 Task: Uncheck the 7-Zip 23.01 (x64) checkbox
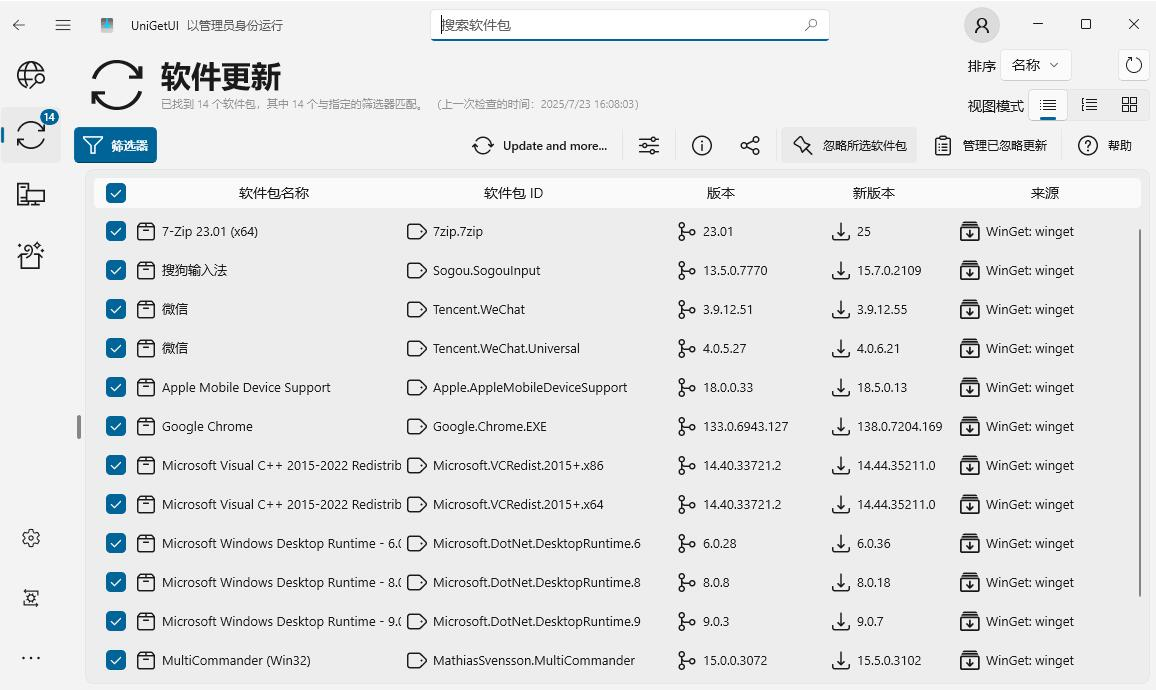116,232
